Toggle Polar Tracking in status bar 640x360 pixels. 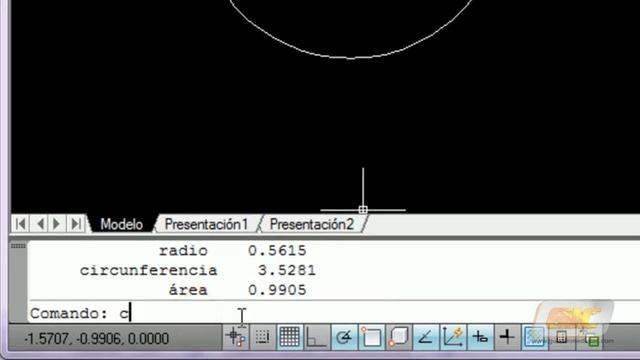[x=344, y=337]
